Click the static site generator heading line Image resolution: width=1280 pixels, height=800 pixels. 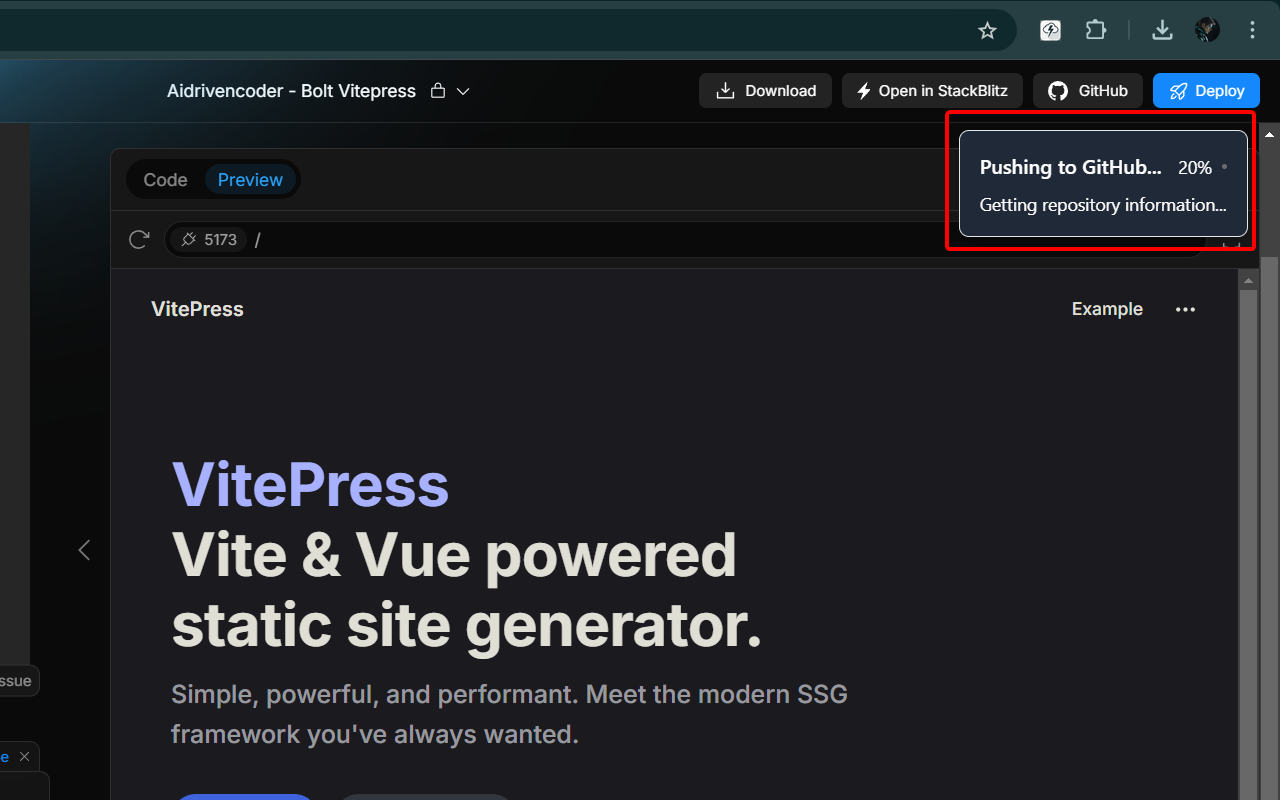467,625
